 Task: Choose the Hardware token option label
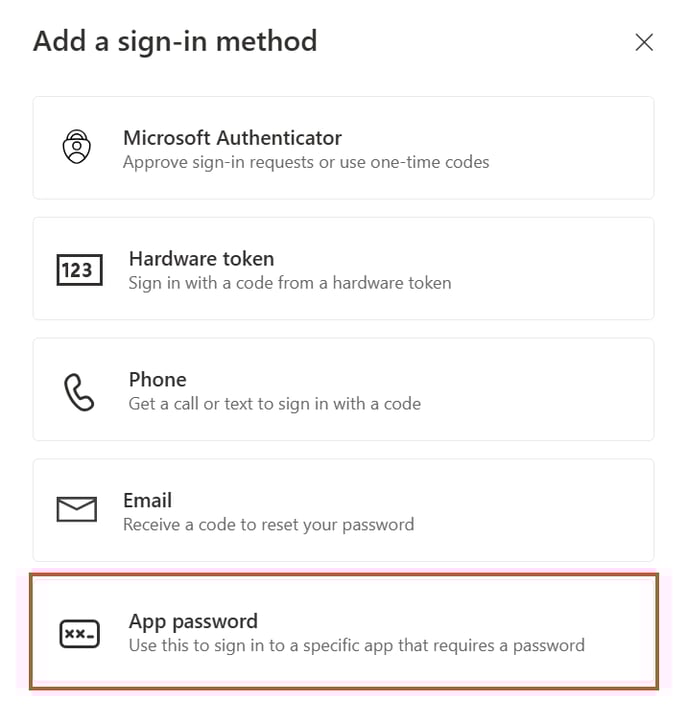(201, 259)
